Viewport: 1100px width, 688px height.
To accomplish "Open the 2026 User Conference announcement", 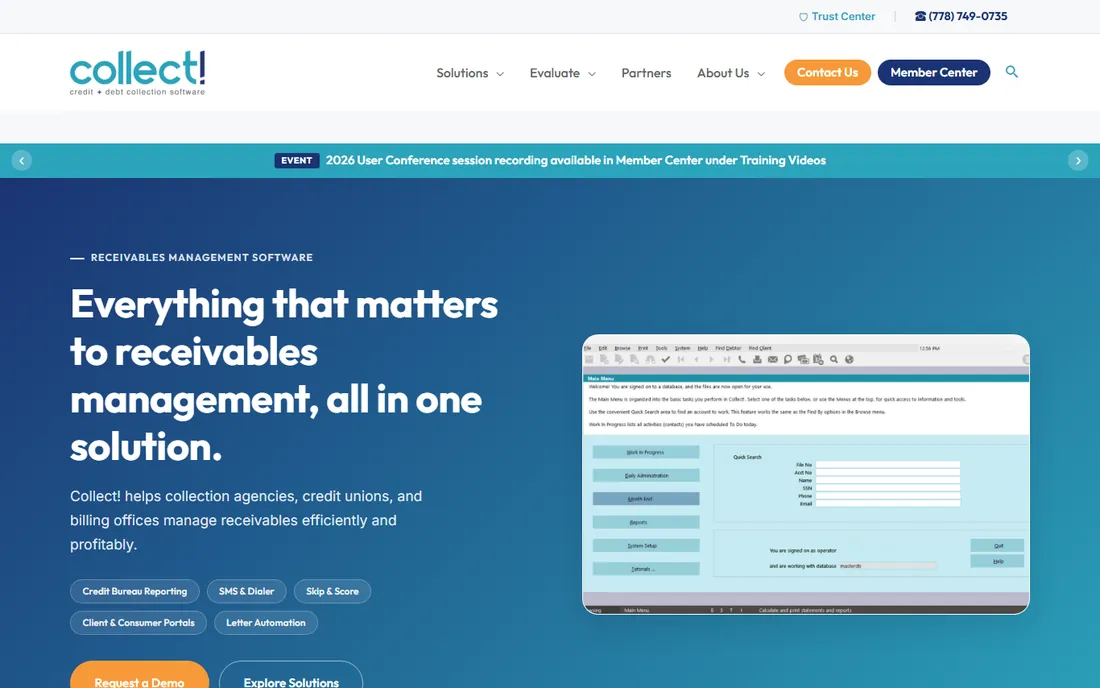I will click(x=575, y=161).
